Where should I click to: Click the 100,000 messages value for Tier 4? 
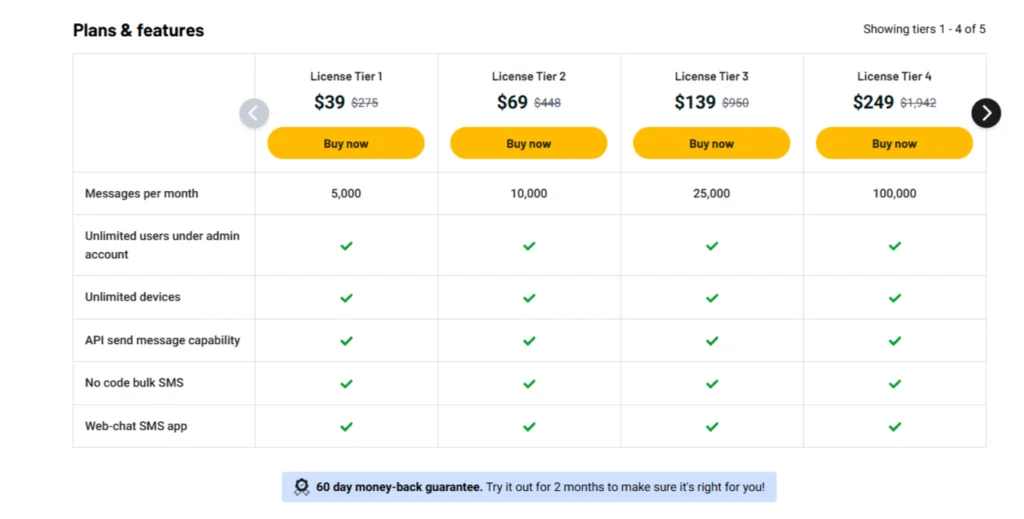click(x=894, y=194)
